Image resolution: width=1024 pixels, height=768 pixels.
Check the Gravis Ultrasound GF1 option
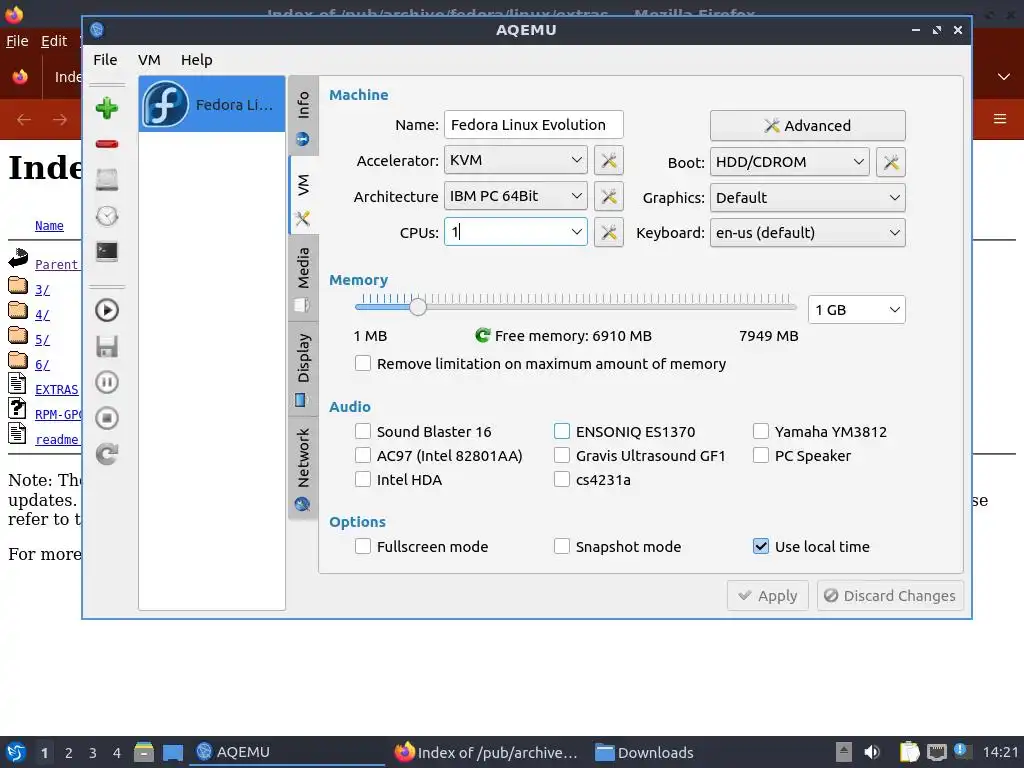(562, 455)
